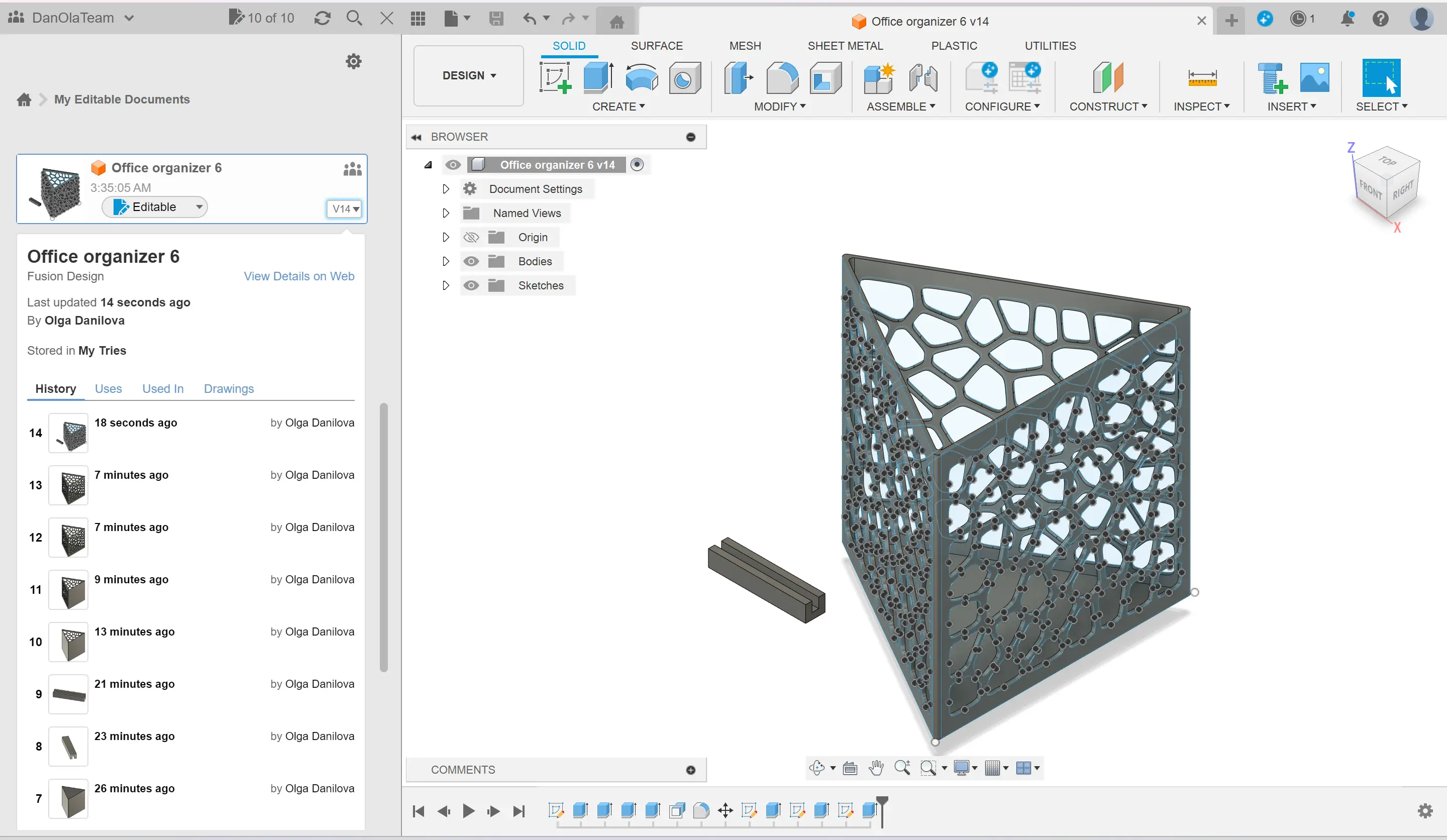Toggle visibility of Bodies folder
1447x840 pixels.
pyautogui.click(x=471, y=261)
